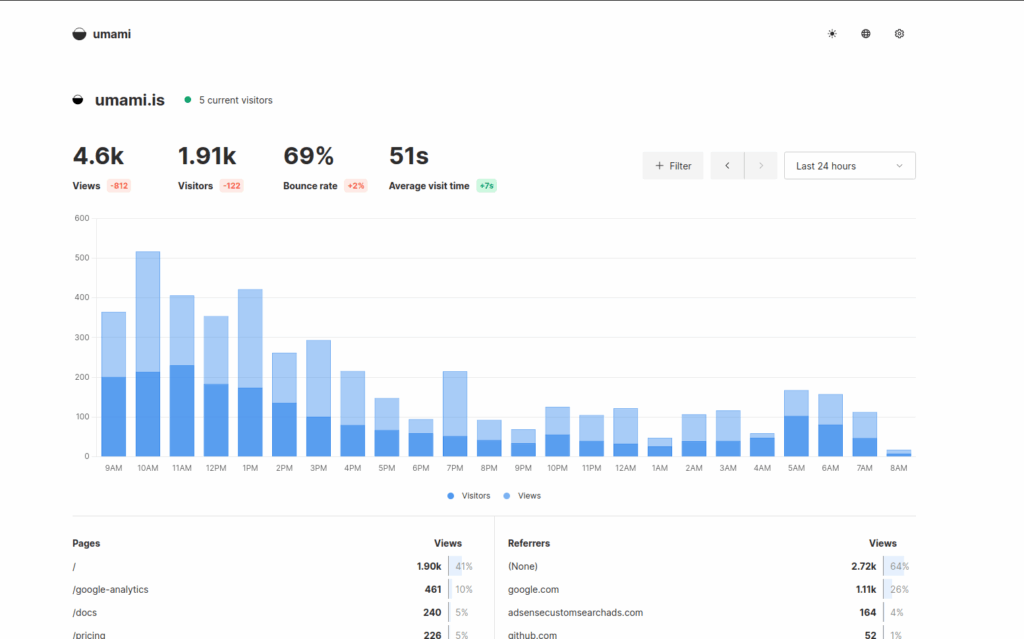Select the /docs page entry
The width and height of the screenshot is (1024, 639).
point(85,613)
